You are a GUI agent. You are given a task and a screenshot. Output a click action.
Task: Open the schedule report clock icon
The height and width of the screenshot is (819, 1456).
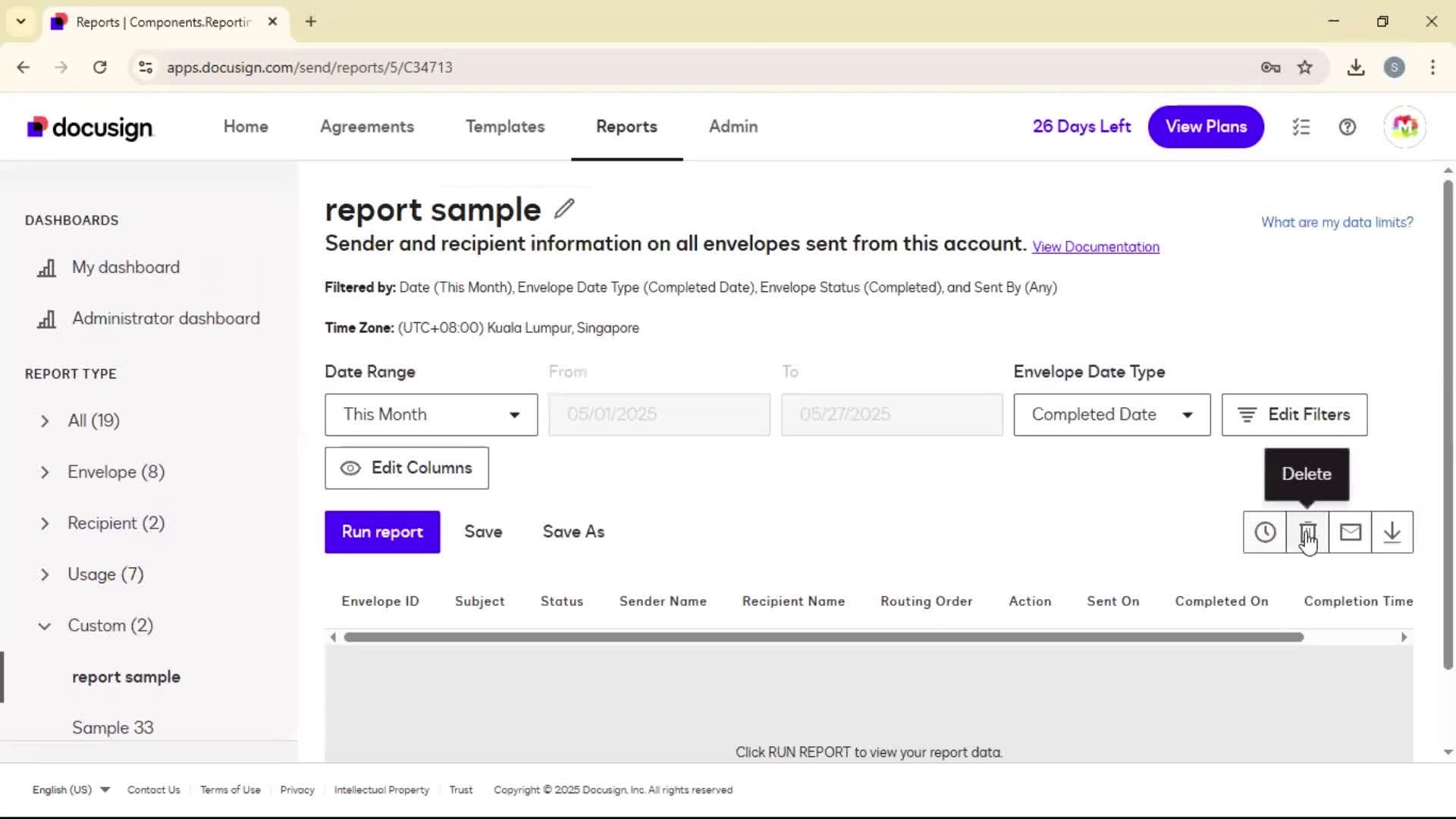click(x=1265, y=532)
